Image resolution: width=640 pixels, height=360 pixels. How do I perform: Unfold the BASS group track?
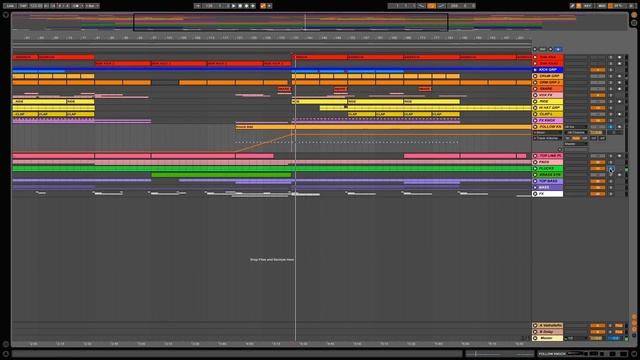click(x=535, y=187)
